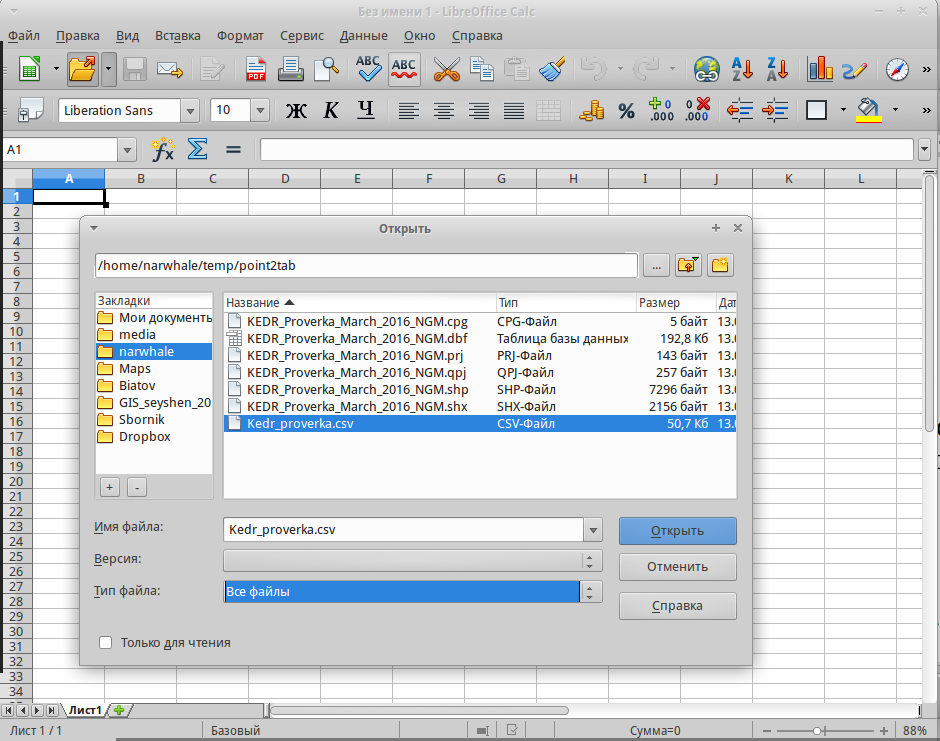Expand the Liberation Sans font dropdown
940x741 pixels.
189,110
